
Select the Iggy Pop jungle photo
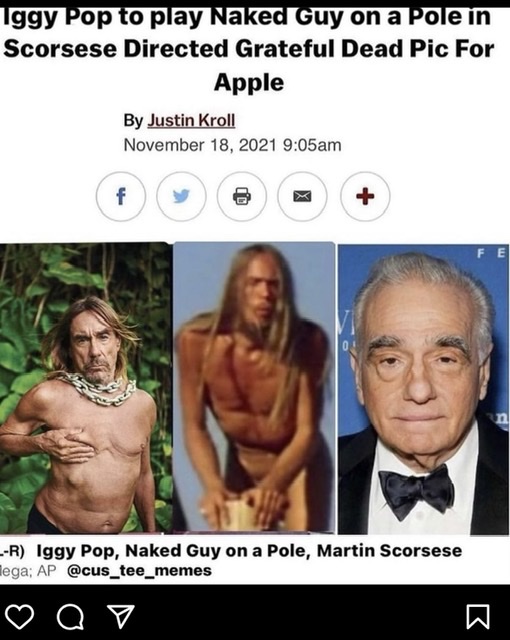click(x=86, y=388)
